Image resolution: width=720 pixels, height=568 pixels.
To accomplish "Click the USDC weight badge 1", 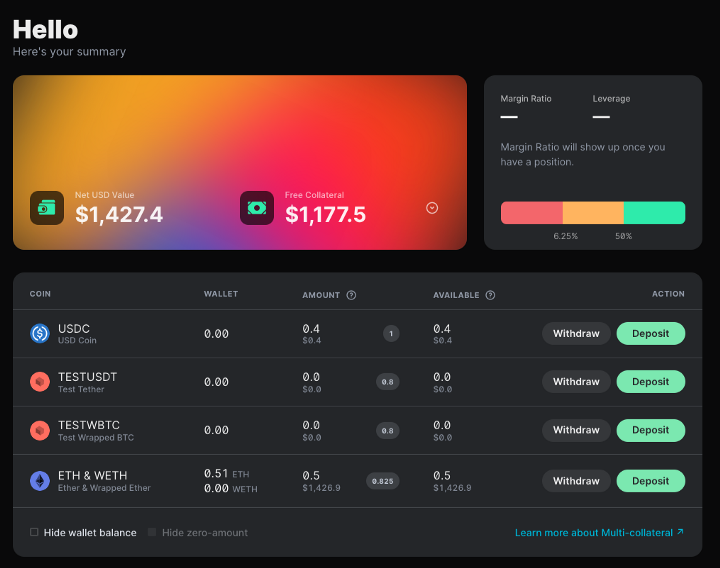I will coord(391,333).
